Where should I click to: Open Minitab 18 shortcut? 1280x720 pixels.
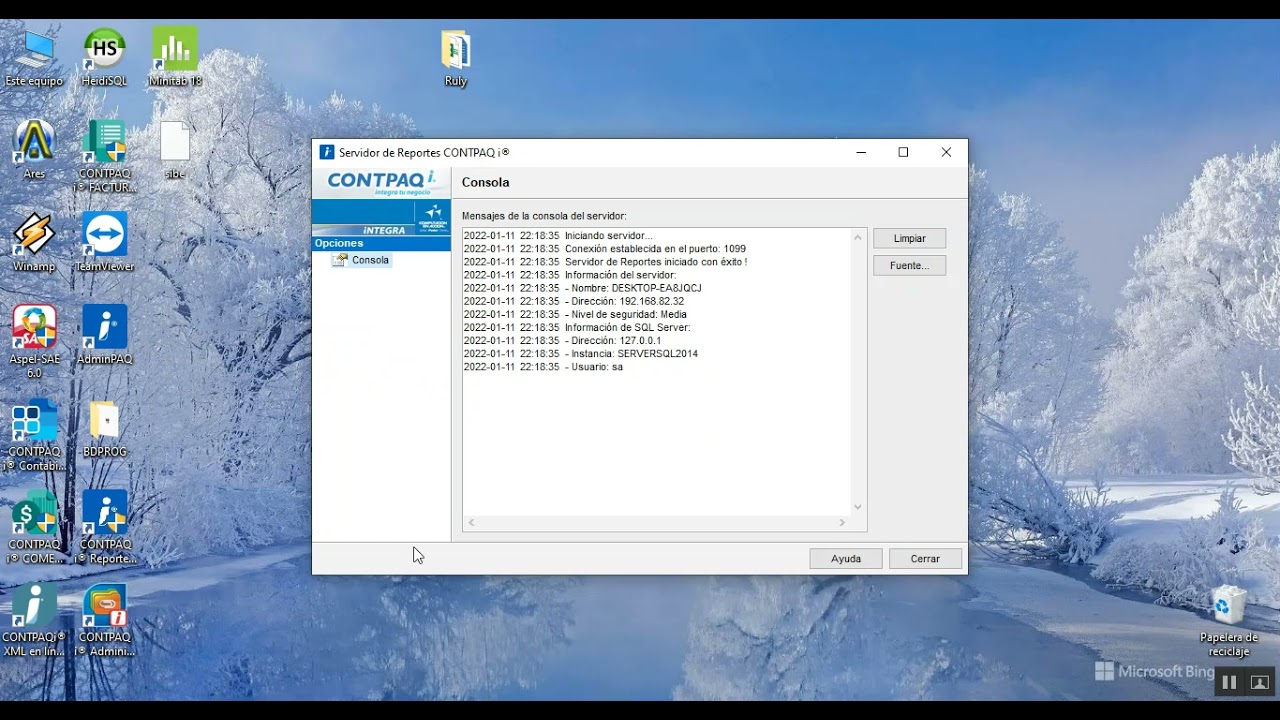pyautogui.click(x=175, y=58)
